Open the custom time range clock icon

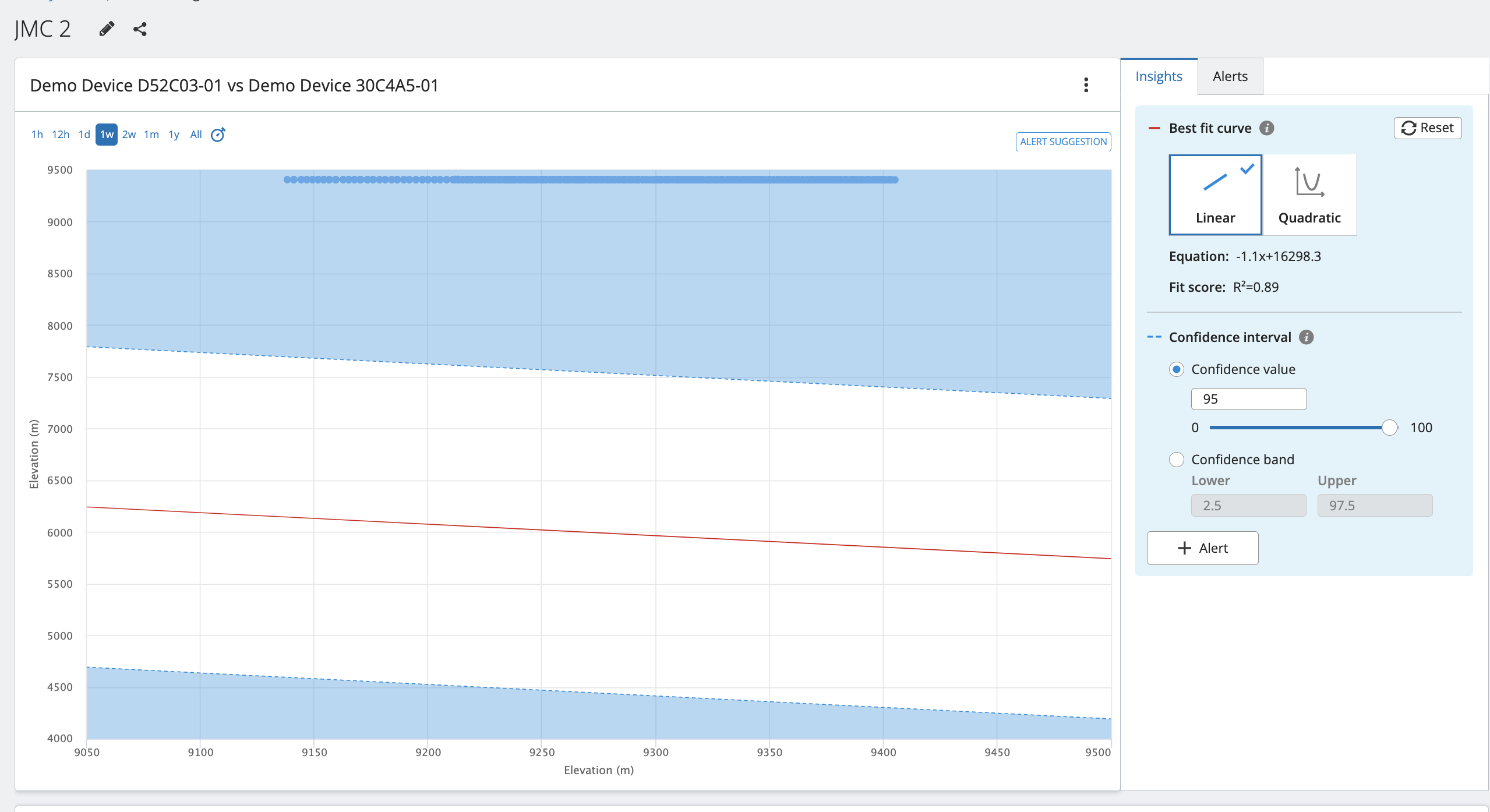point(218,135)
